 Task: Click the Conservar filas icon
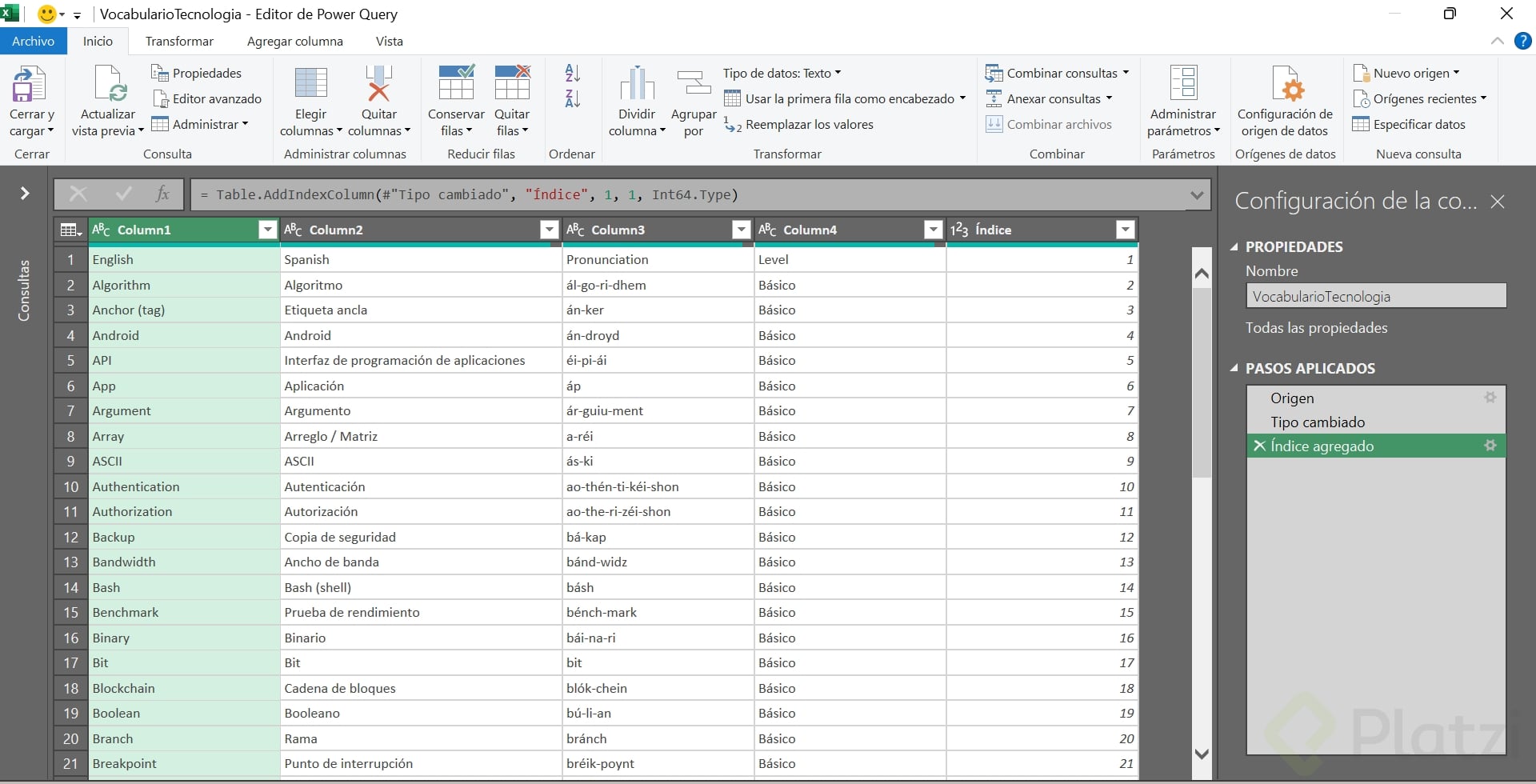[456, 84]
